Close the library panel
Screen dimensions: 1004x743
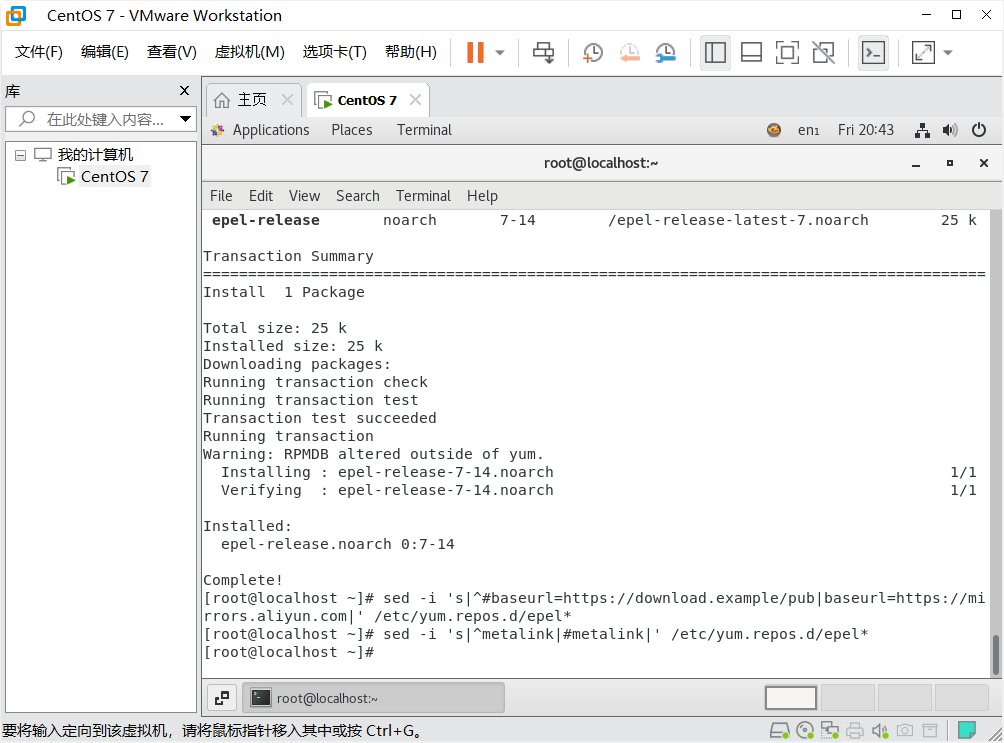click(184, 91)
